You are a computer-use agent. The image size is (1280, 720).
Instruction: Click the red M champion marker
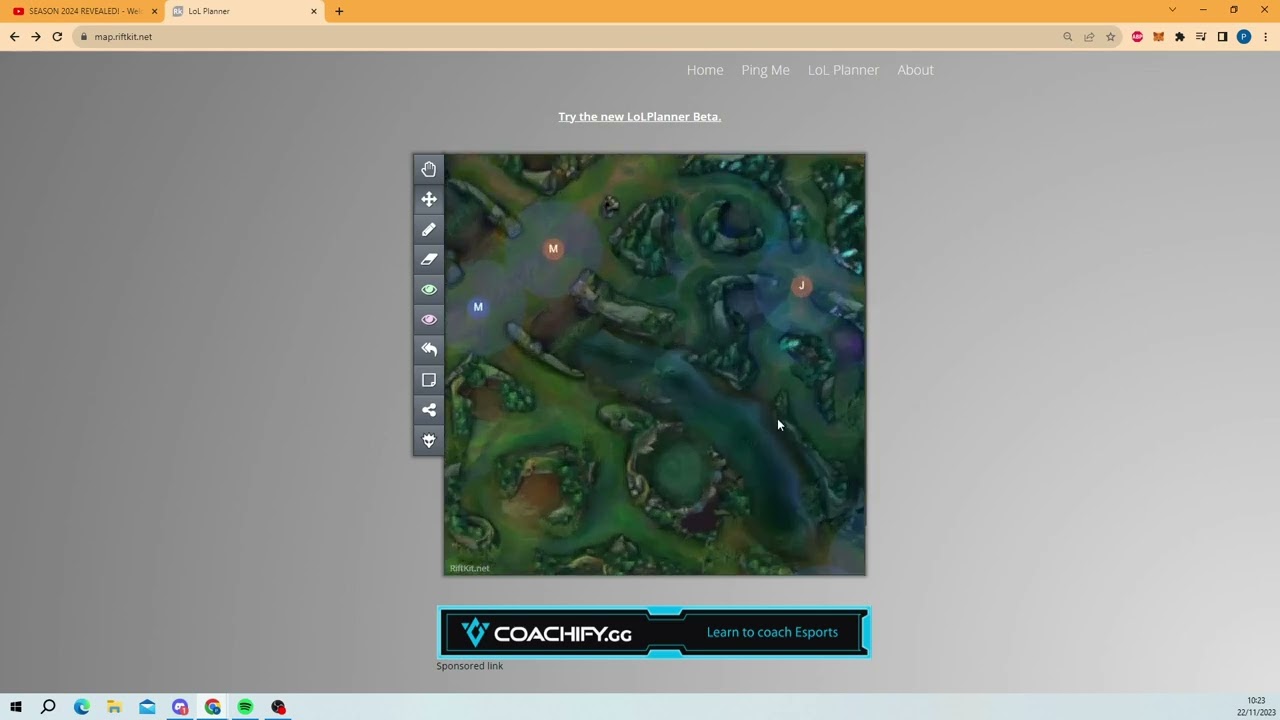pyautogui.click(x=553, y=249)
